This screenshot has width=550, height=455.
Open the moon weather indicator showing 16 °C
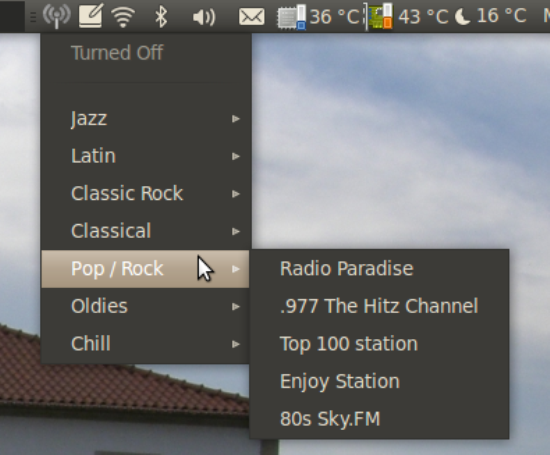(462, 16)
